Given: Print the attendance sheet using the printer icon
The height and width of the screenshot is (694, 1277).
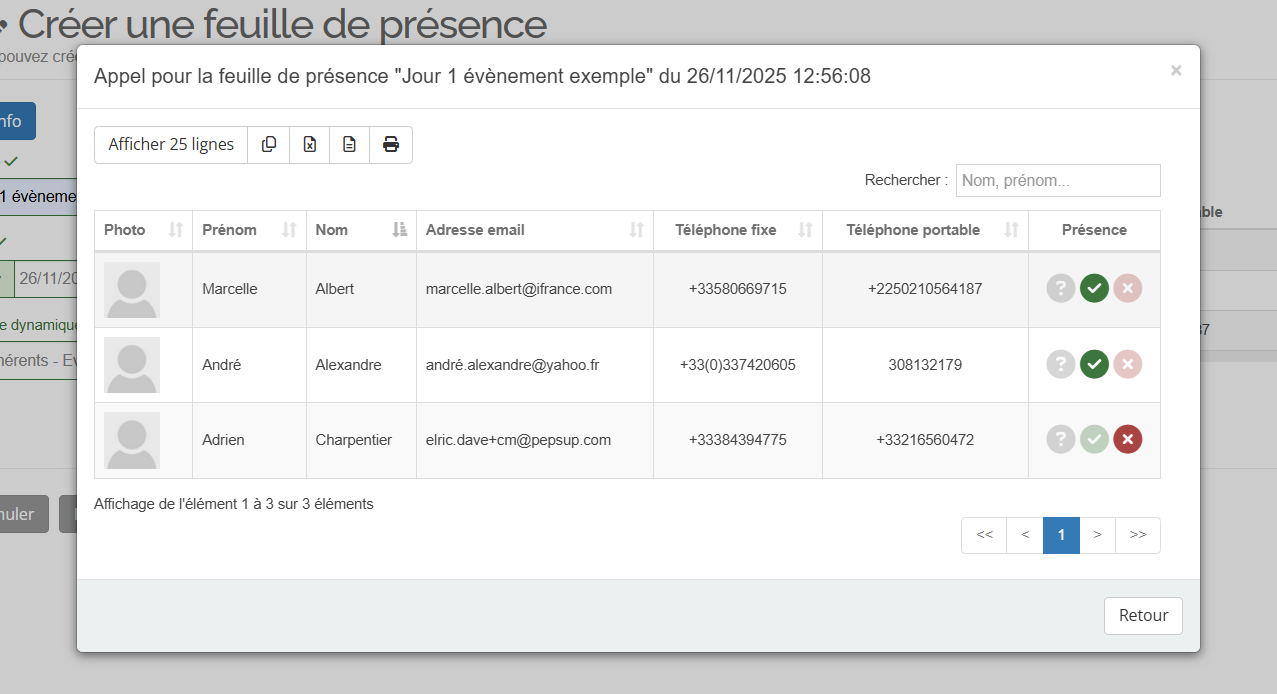Looking at the screenshot, I should pos(390,144).
